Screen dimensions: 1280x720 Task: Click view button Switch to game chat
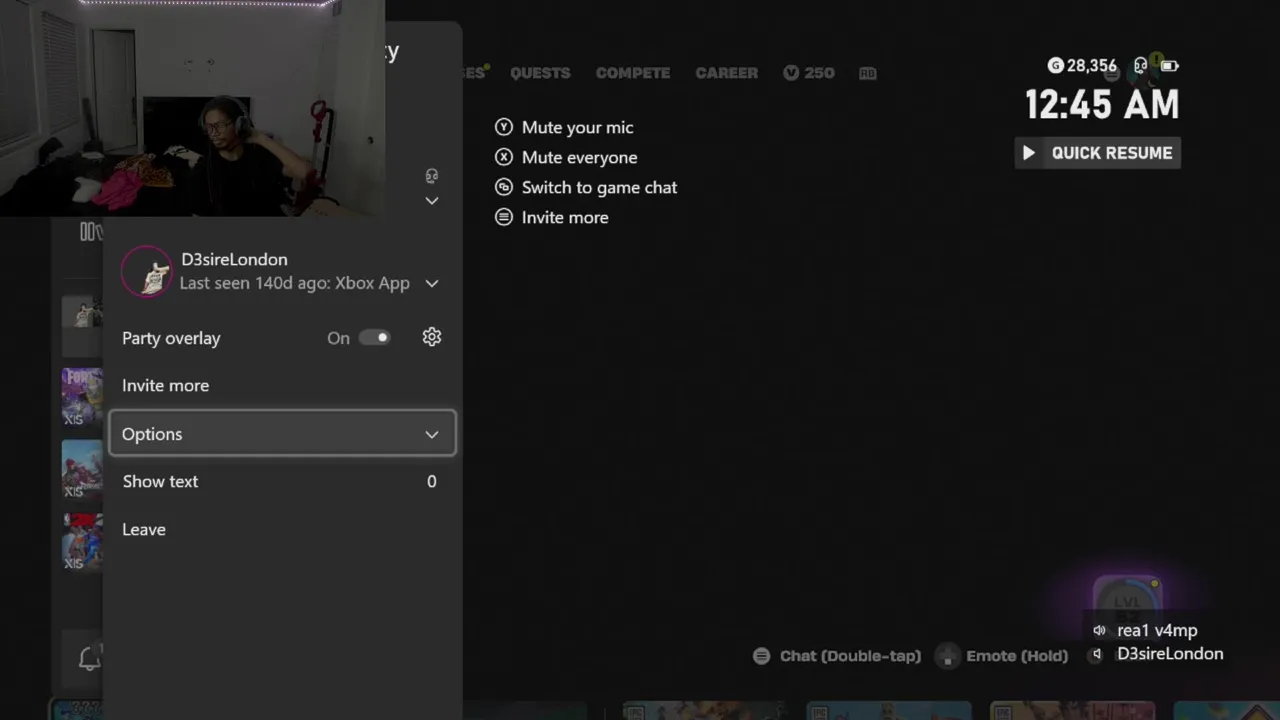[x=504, y=187]
